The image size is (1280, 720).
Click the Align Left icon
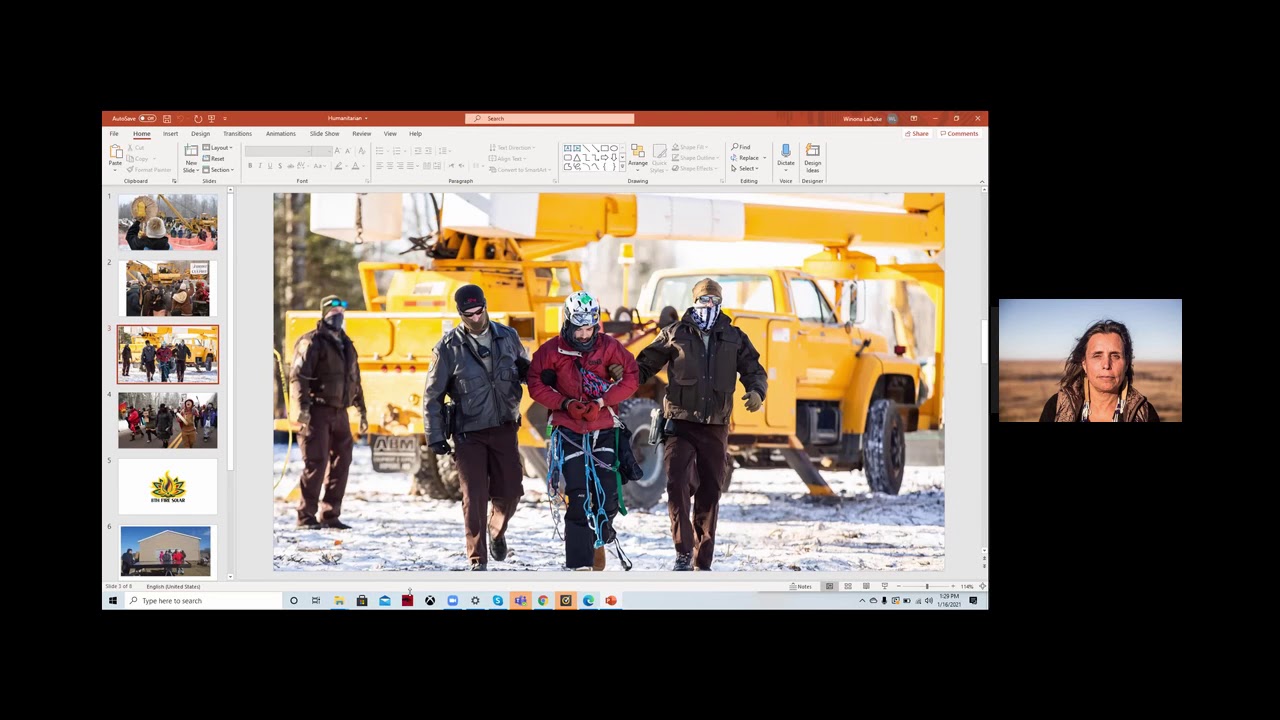pyautogui.click(x=379, y=166)
